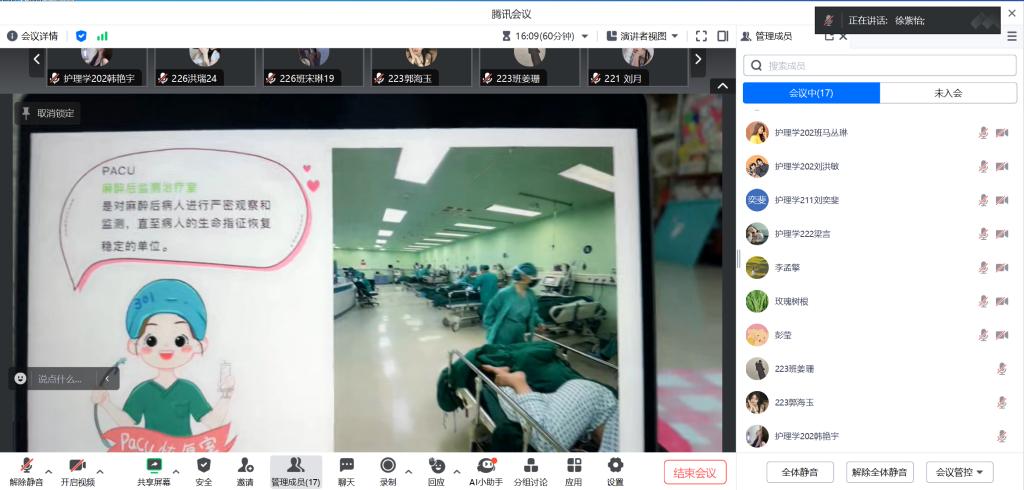Open the 演讲者视图 view dropdown
The height and width of the screenshot is (490, 1024).
(643, 36)
